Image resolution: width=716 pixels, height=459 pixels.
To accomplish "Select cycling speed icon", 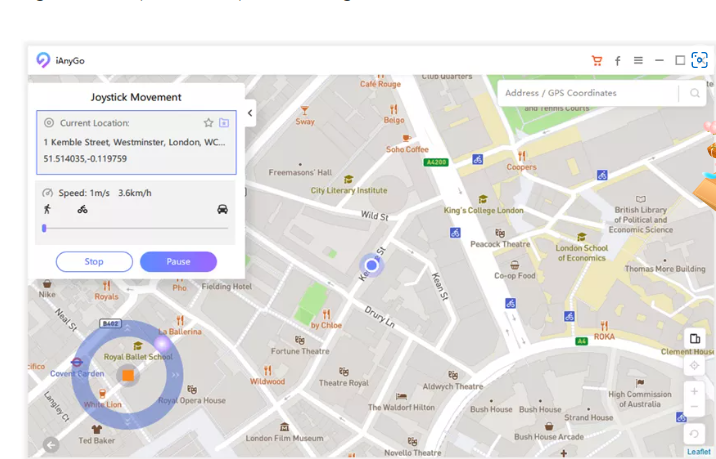I will [82, 209].
